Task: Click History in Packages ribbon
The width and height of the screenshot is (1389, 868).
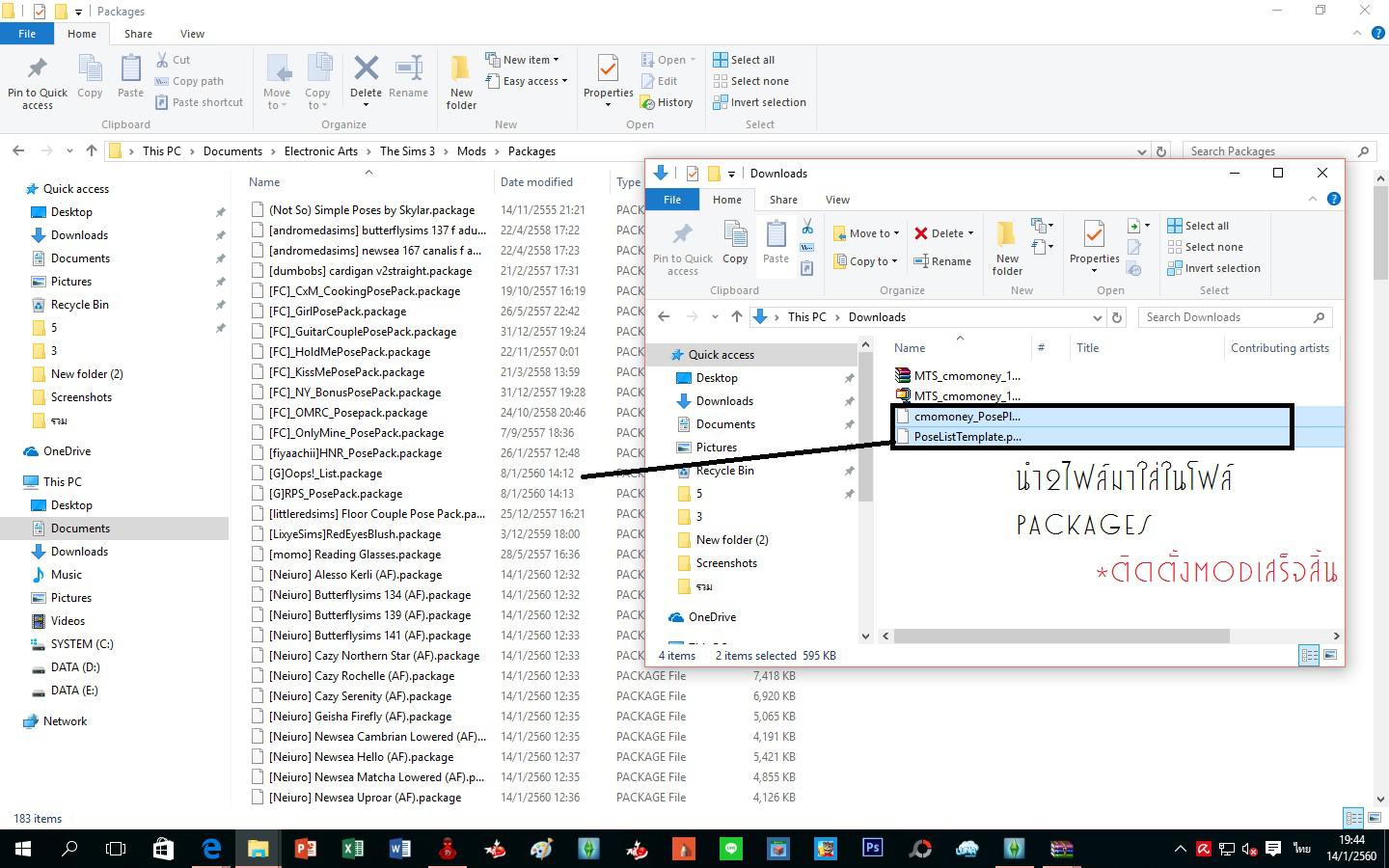Action: point(667,102)
